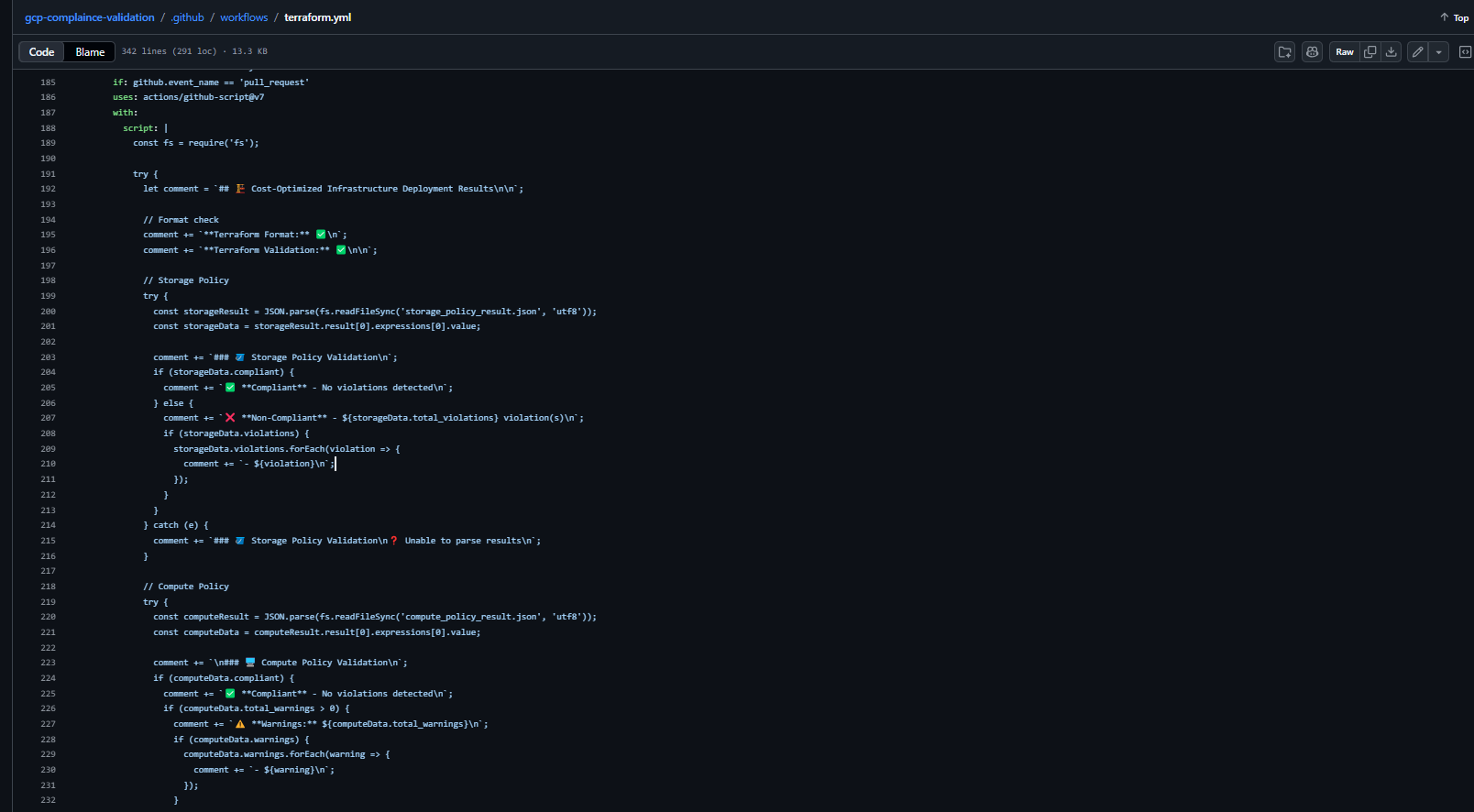Image resolution: width=1474 pixels, height=812 pixels.
Task: Select line number 210
Action: pyautogui.click(x=48, y=464)
